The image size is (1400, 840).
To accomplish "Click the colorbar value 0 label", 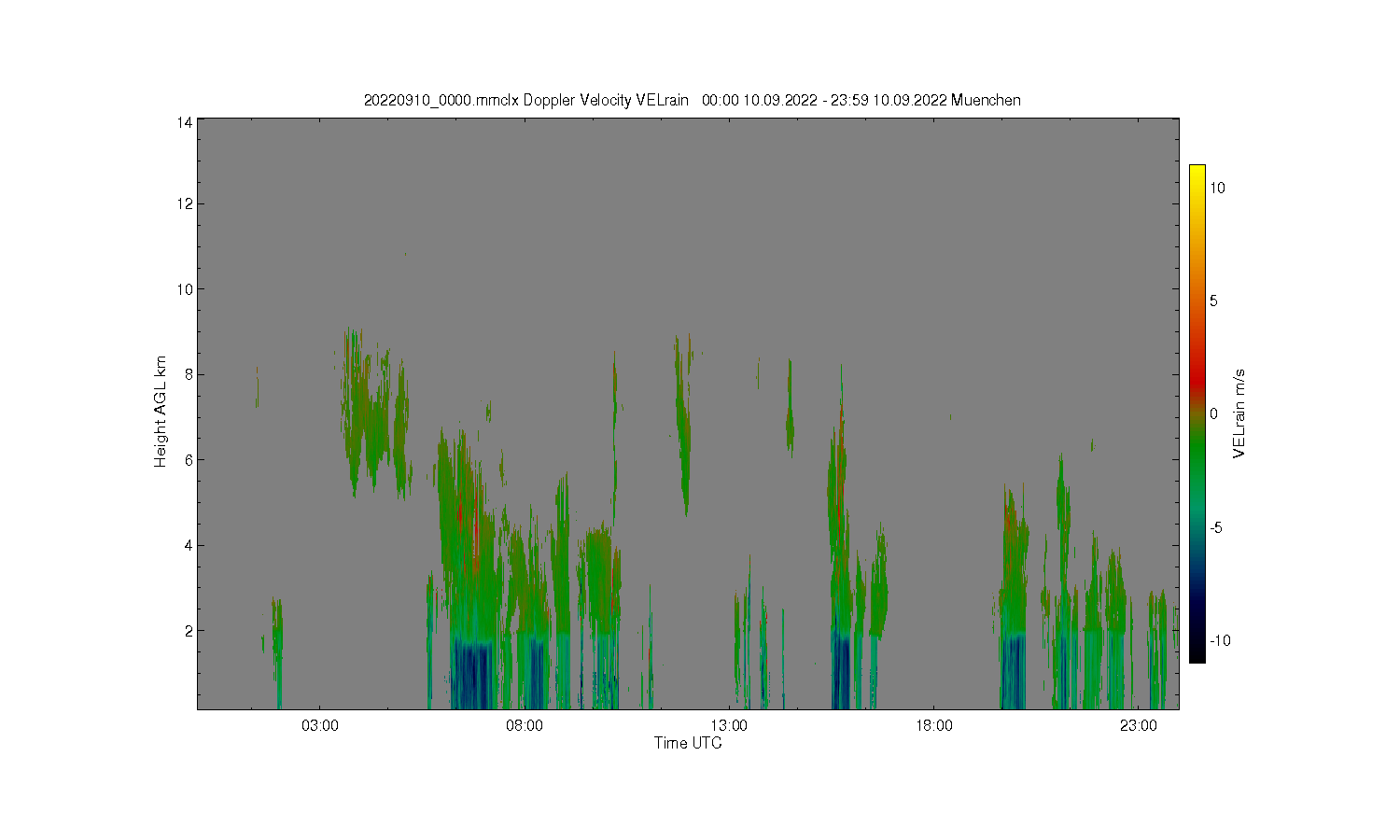I will 1213,413.
